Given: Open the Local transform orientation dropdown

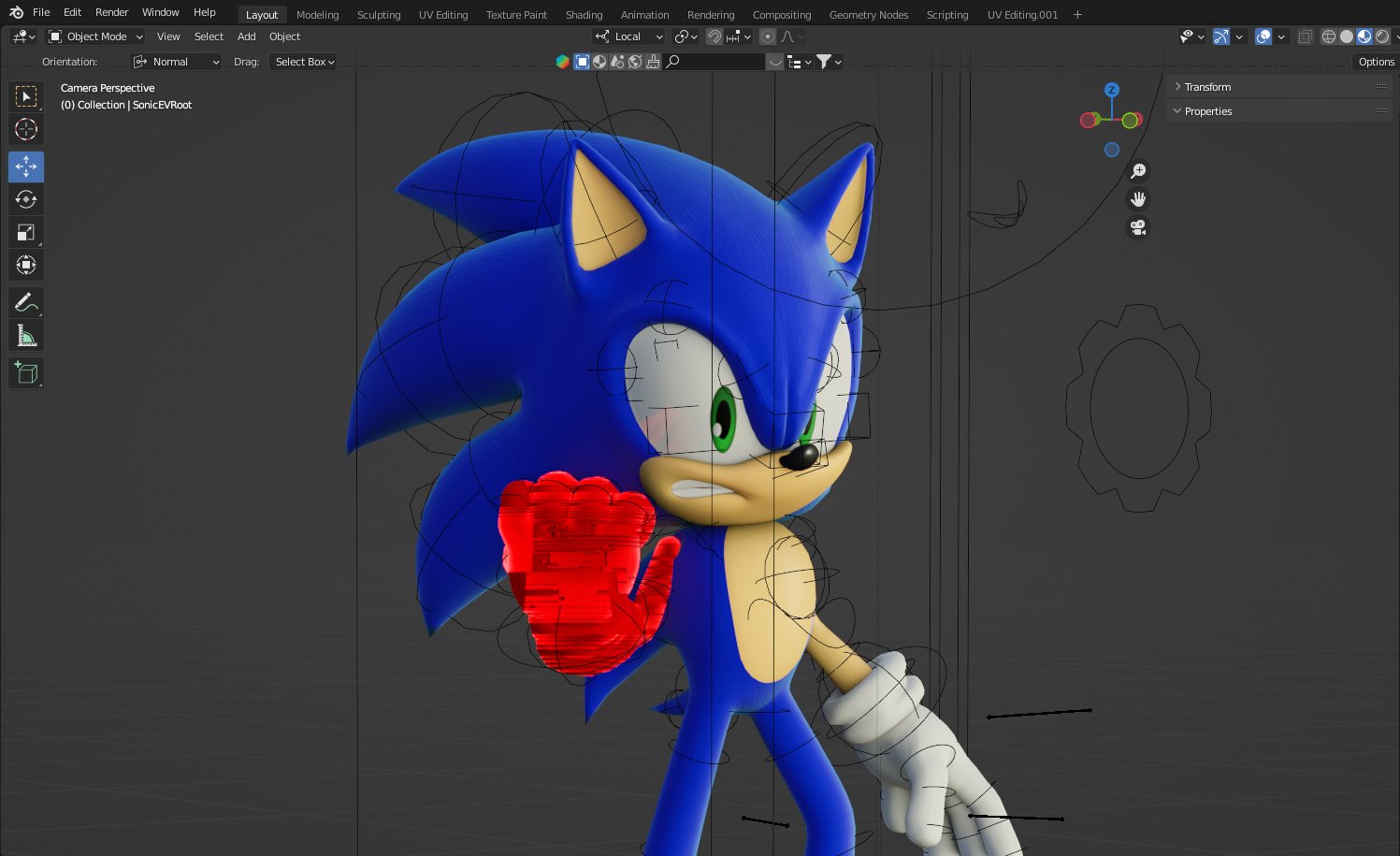Looking at the screenshot, I should (628, 36).
